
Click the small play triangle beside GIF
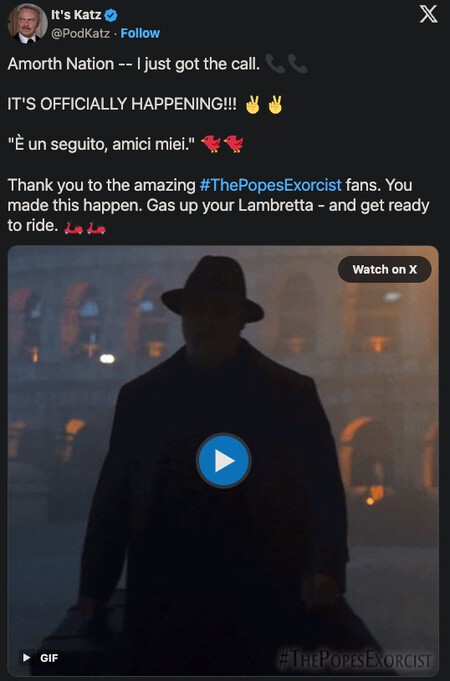pos(27,658)
